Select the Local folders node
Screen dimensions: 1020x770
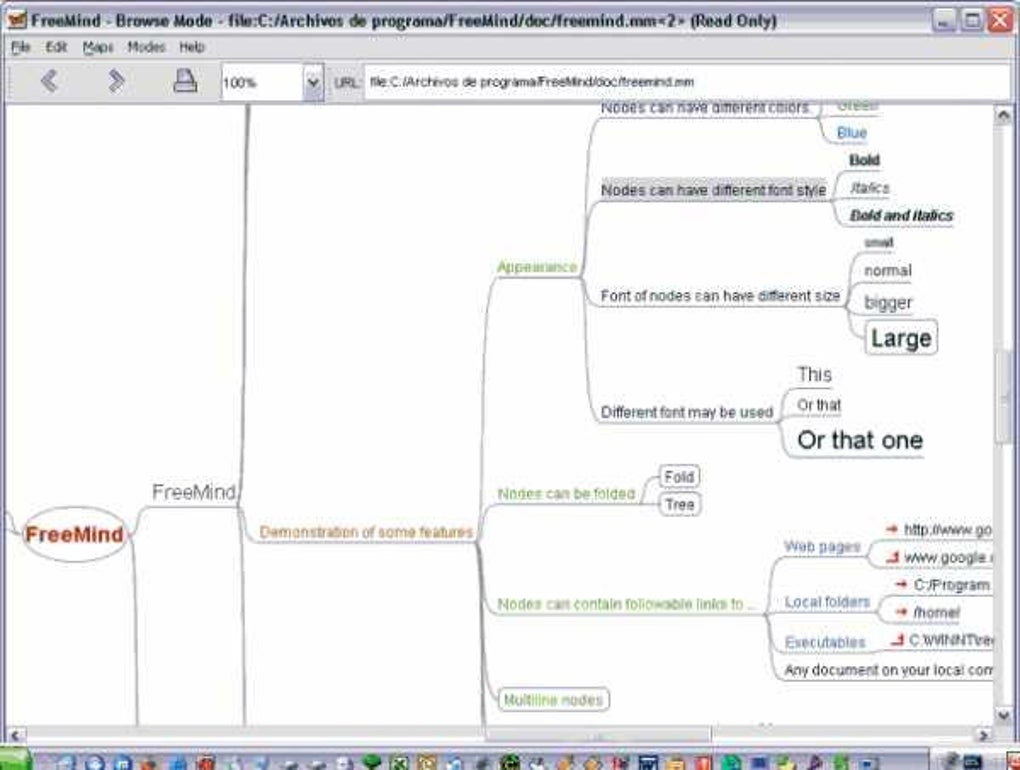coord(827,602)
